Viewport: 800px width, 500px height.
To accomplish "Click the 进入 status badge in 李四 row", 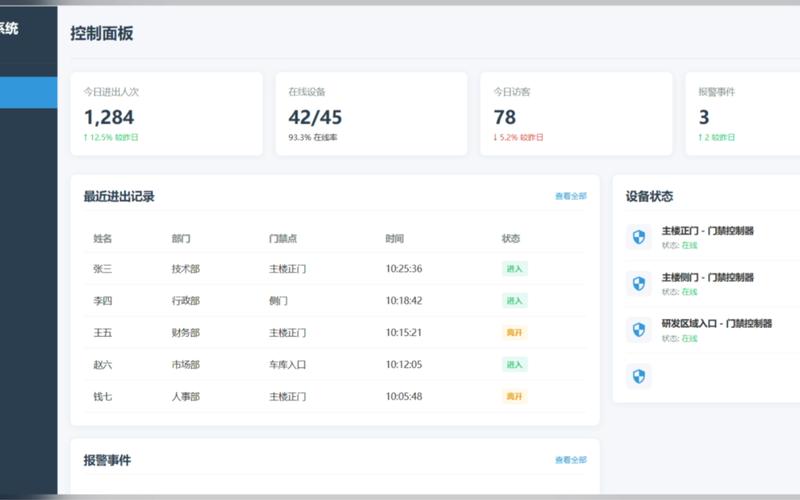I will tap(514, 301).
